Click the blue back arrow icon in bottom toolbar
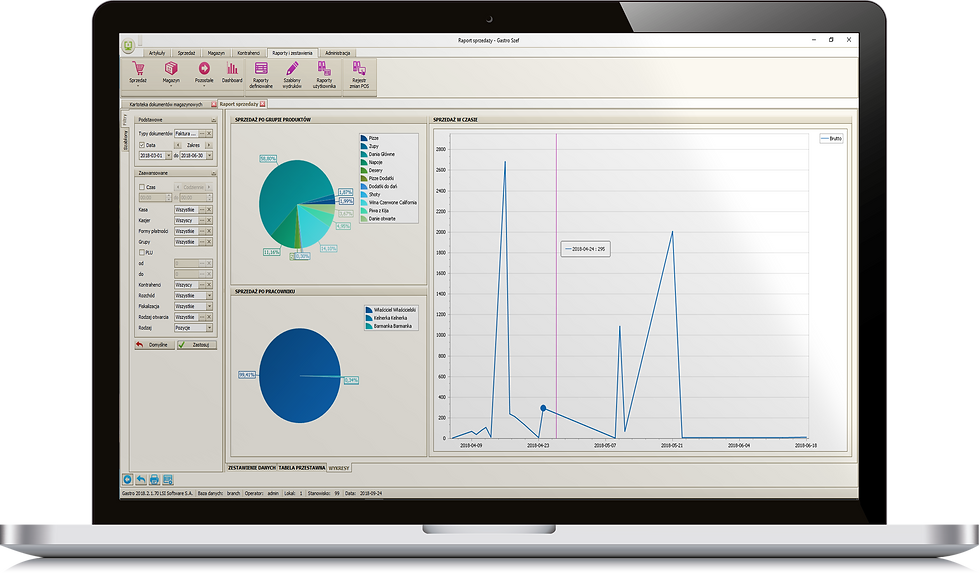The height and width of the screenshot is (573, 980). (x=128, y=479)
